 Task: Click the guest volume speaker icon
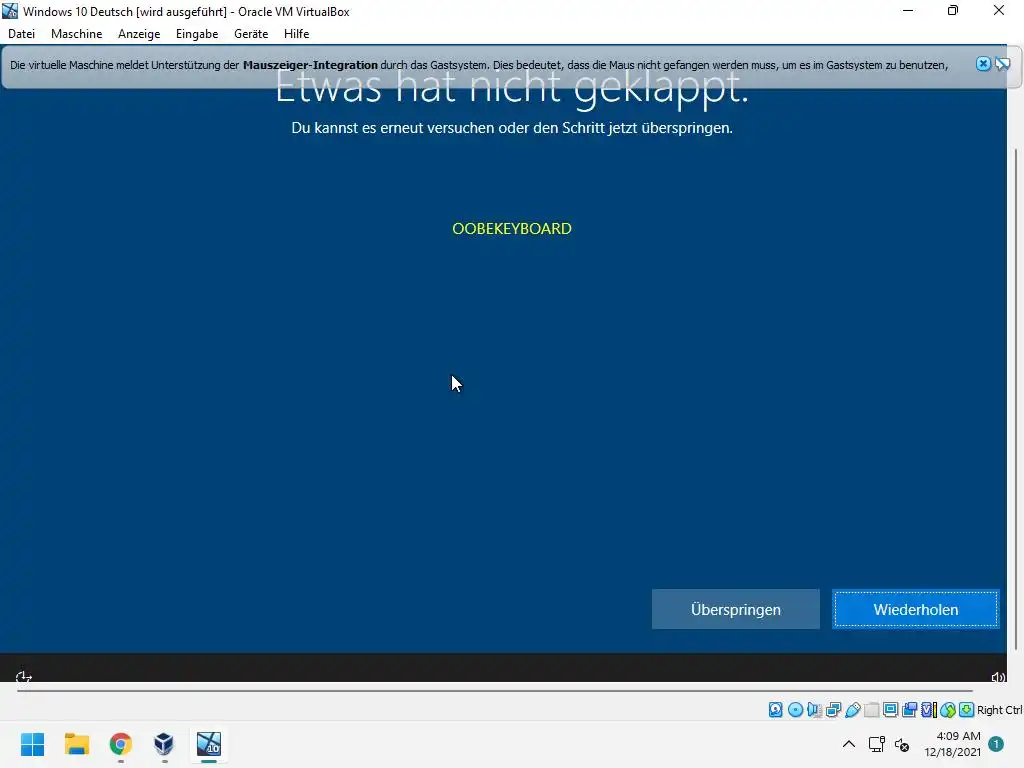pos(998,677)
